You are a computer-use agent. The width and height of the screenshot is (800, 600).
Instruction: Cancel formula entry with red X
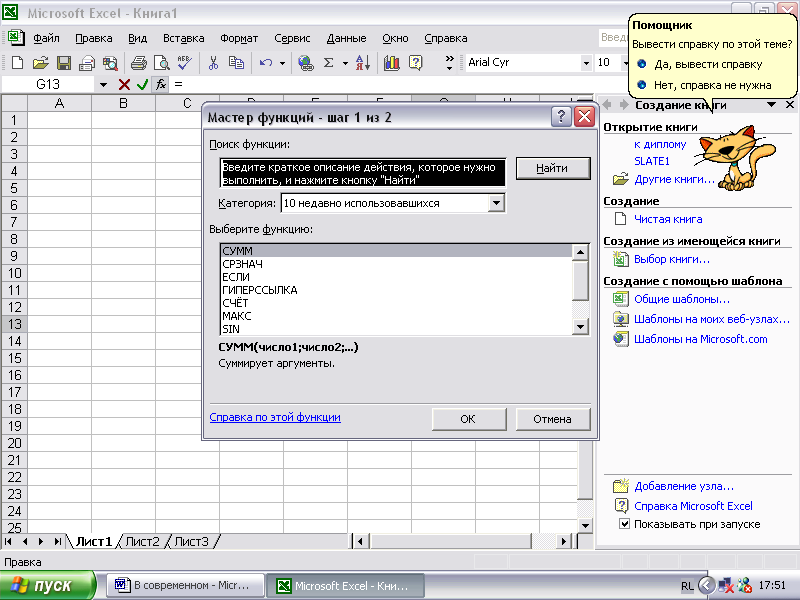pyautogui.click(x=124, y=85)
